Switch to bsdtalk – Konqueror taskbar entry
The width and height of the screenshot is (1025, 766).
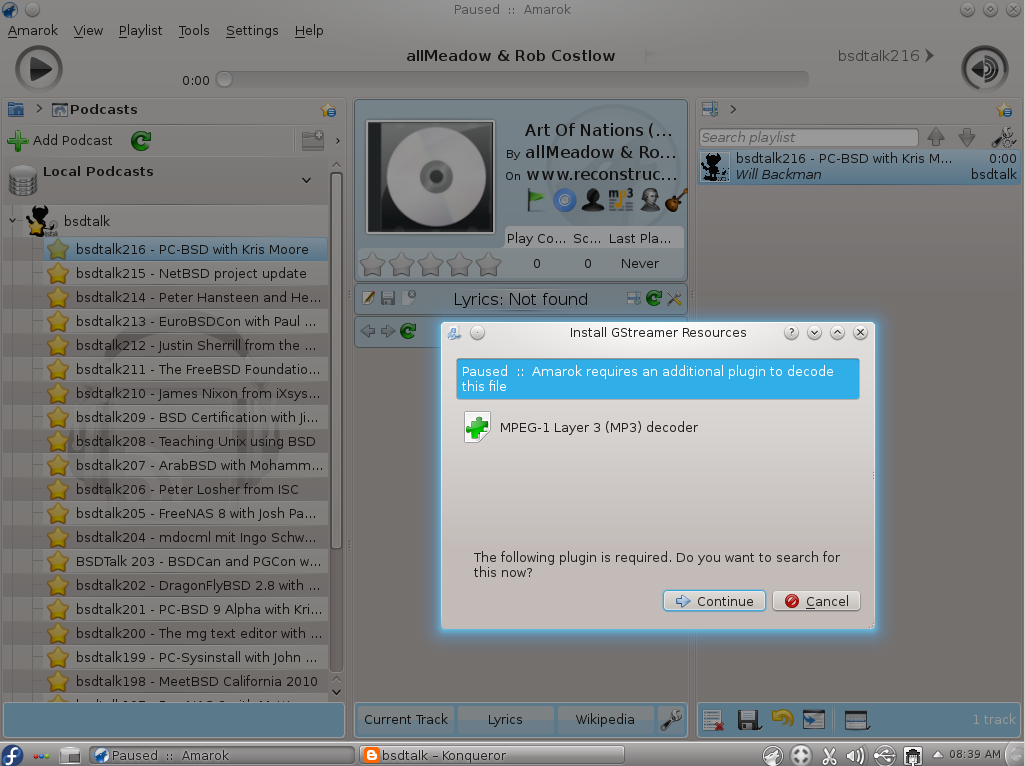(x=492, y=756)
